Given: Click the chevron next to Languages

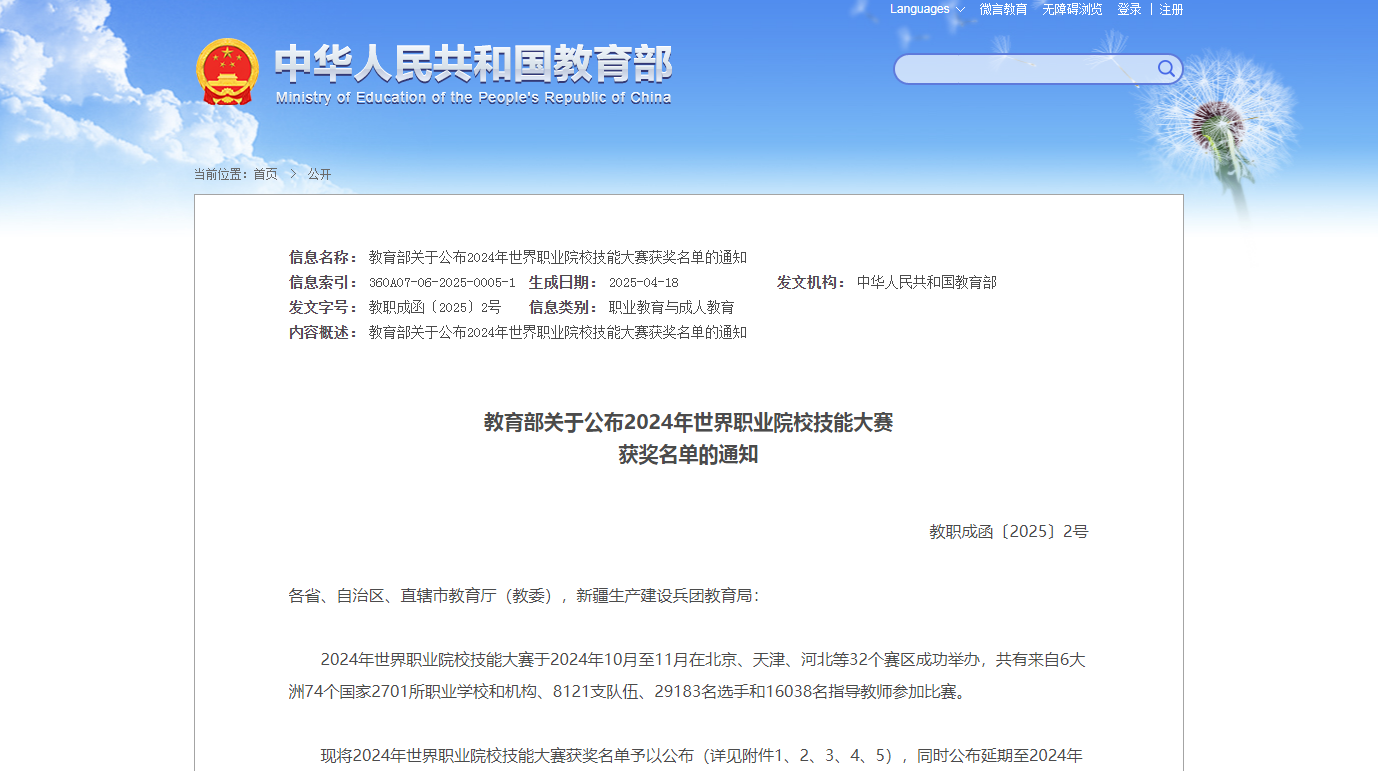Looking at the screenshot, I should (x=961, y=10).
